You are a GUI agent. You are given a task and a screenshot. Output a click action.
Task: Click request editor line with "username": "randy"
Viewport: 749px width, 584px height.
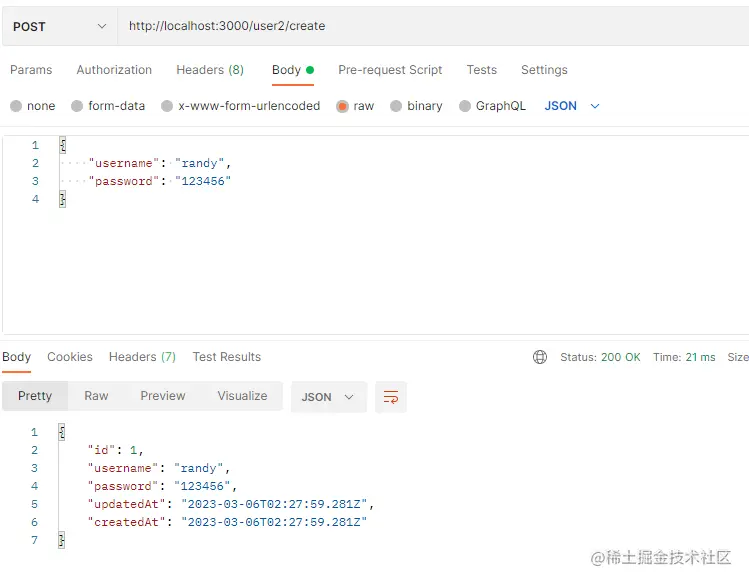(x=160, y=163)
